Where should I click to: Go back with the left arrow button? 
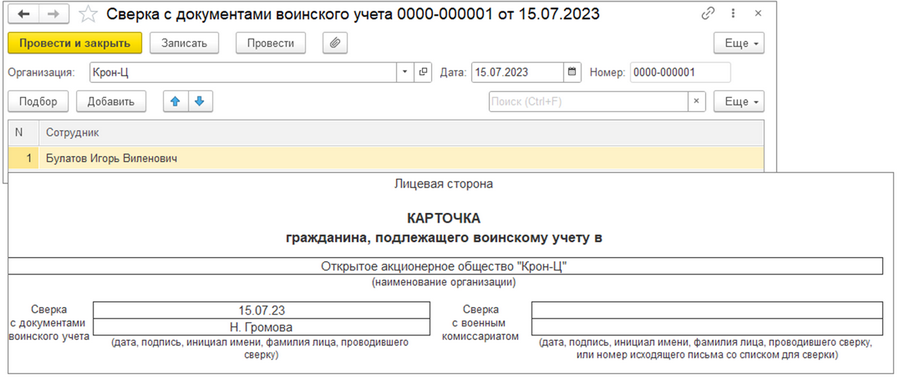coord(25,13)
